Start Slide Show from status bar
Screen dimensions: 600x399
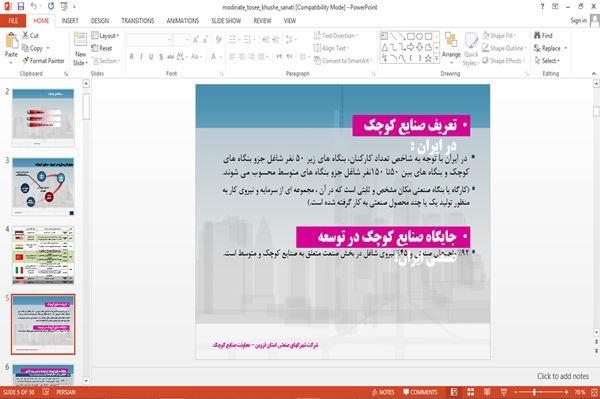point(504,392)
